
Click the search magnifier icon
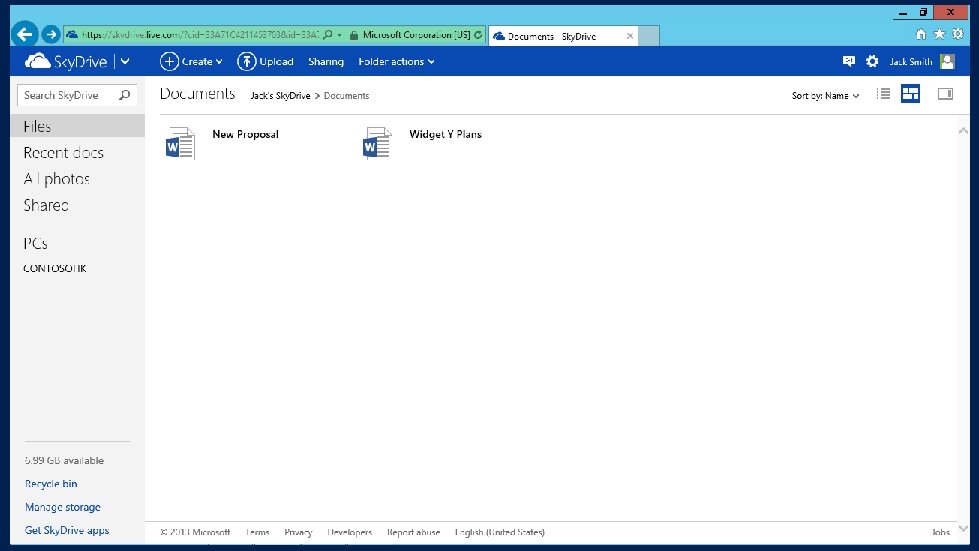click(x=125, y=95)
